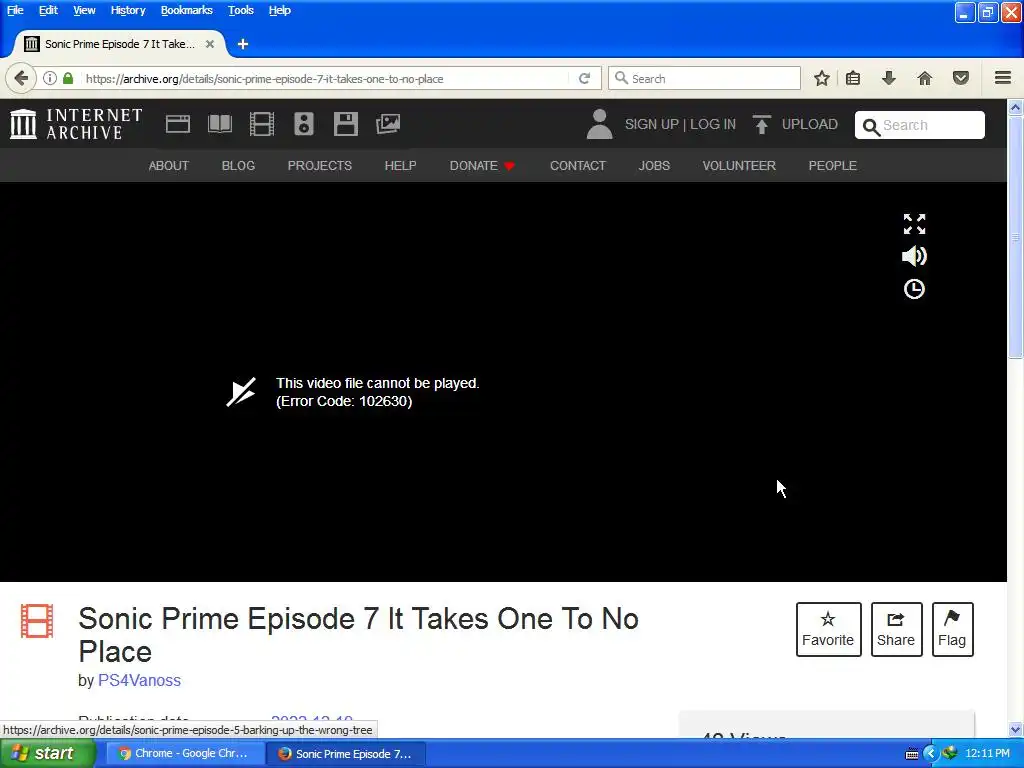1024x768 pixels.
Task: Click scrollbar down arrow
Action: [1015, 729]
